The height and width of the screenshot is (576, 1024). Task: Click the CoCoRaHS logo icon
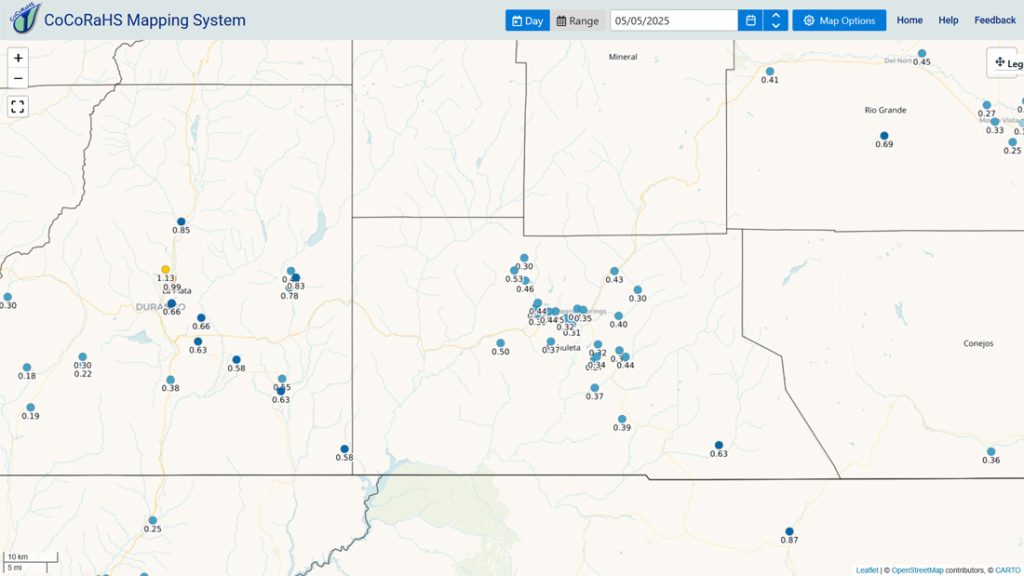pyautogui.click(x=25, y=18)
